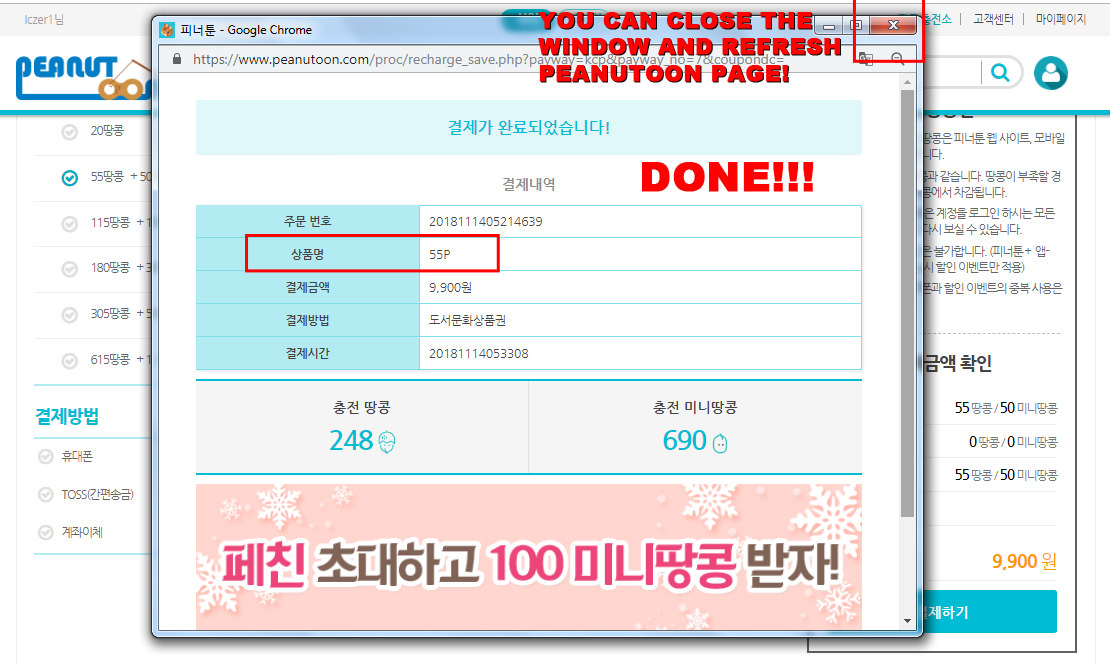Viewport: 1110px width, 665px height.
Task: Click the popup scrollbar down arrow
Action: pos(907,621)
